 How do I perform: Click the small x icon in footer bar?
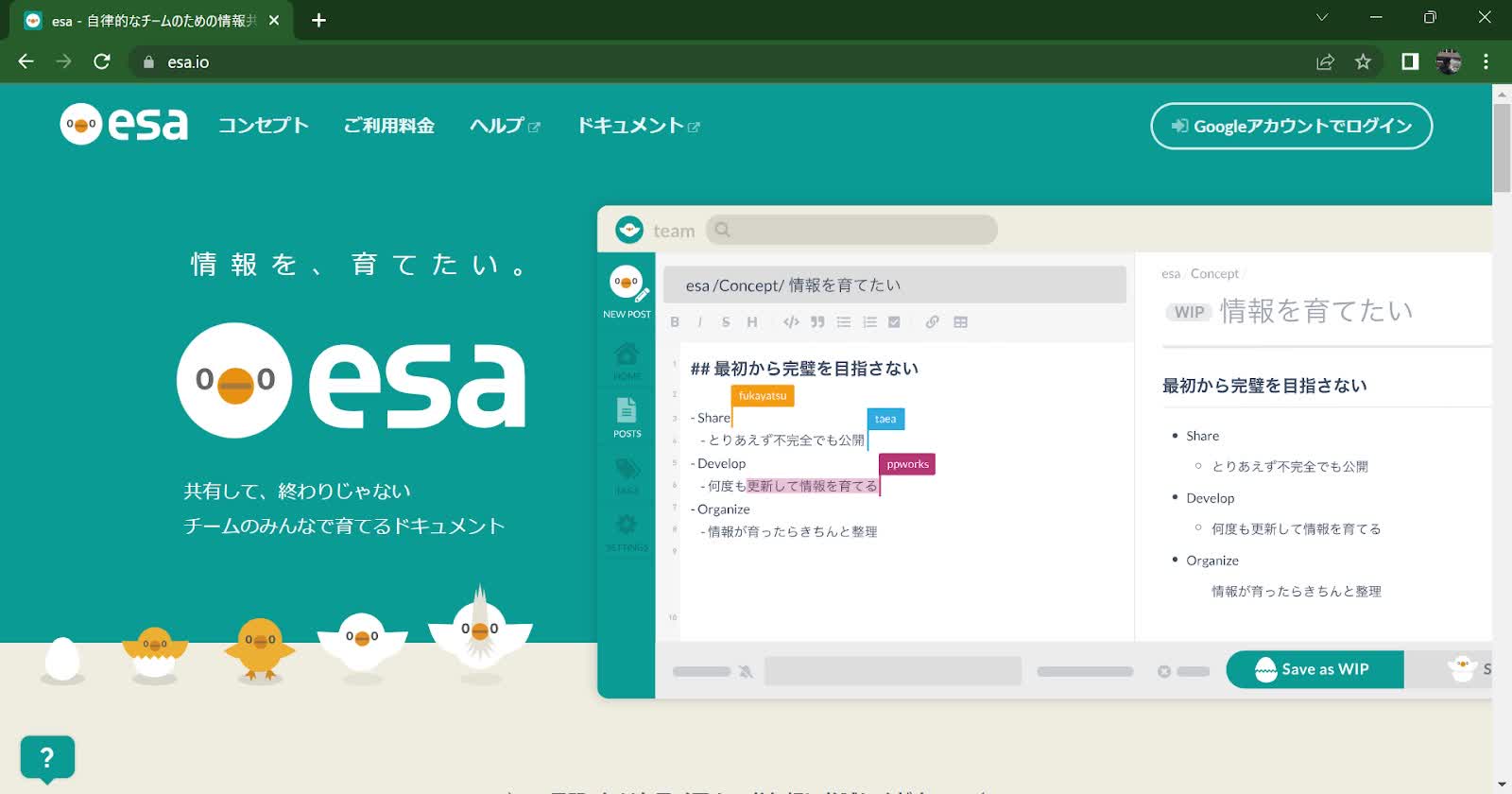tap(1164, 672)
